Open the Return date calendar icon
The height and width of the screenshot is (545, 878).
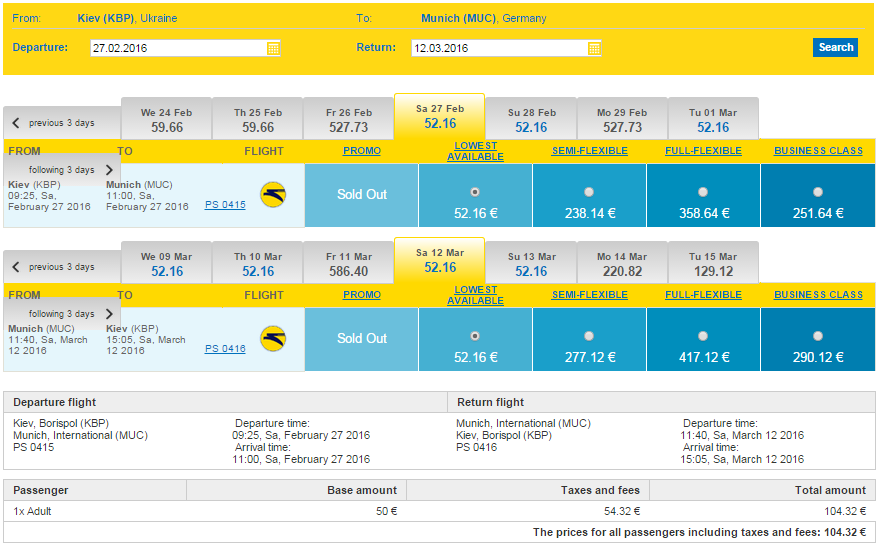tap(594, 48)
